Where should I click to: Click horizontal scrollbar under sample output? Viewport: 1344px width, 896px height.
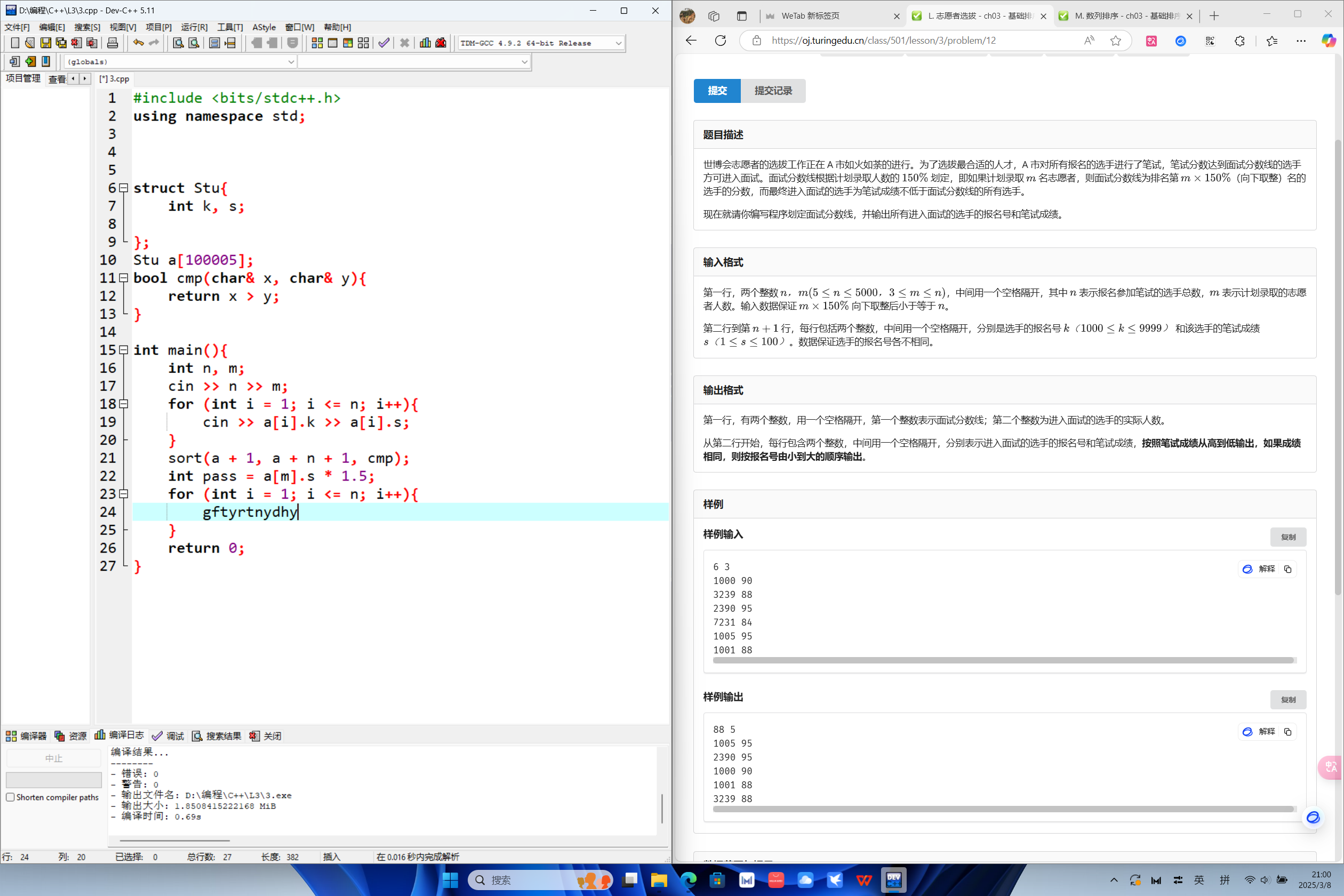click(1003, 809)
